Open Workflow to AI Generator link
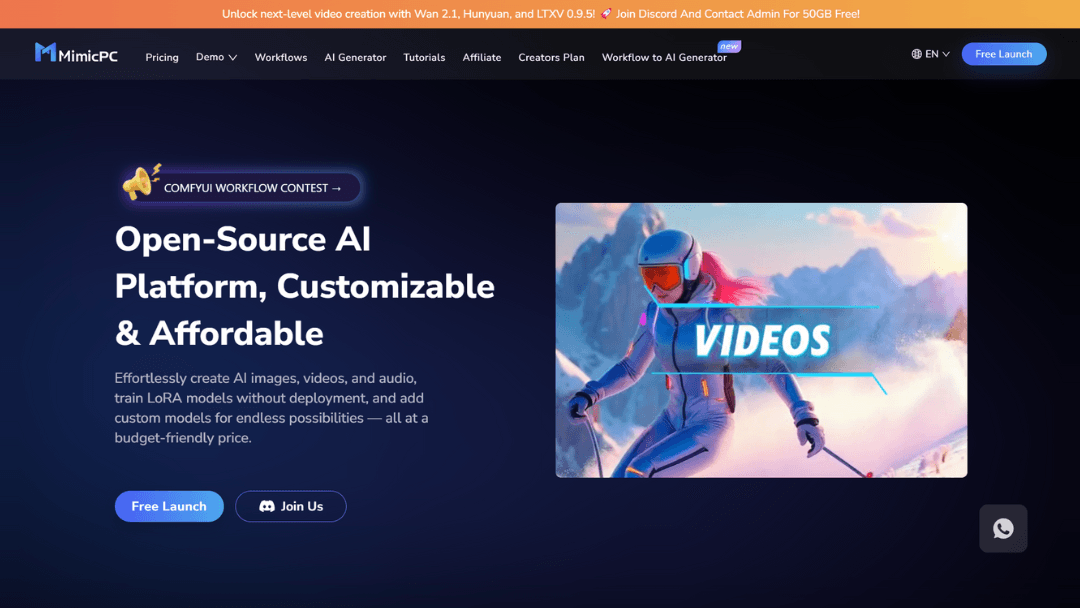 point(664,57)
